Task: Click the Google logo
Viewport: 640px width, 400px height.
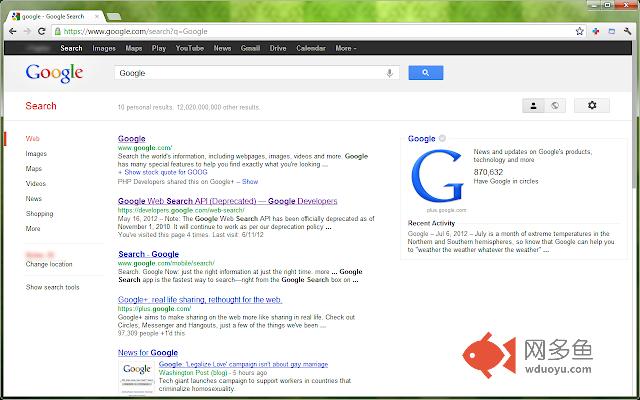Action: point(54,73)
